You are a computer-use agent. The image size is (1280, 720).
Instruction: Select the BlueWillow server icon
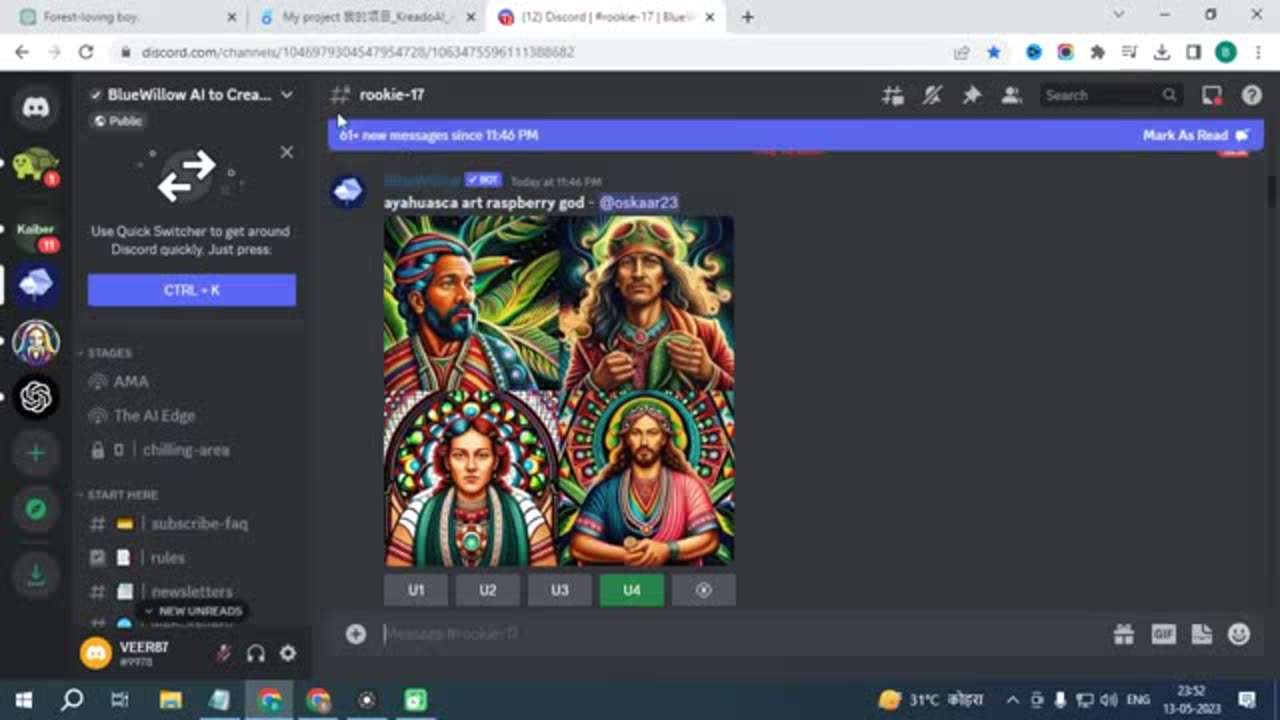36,285
